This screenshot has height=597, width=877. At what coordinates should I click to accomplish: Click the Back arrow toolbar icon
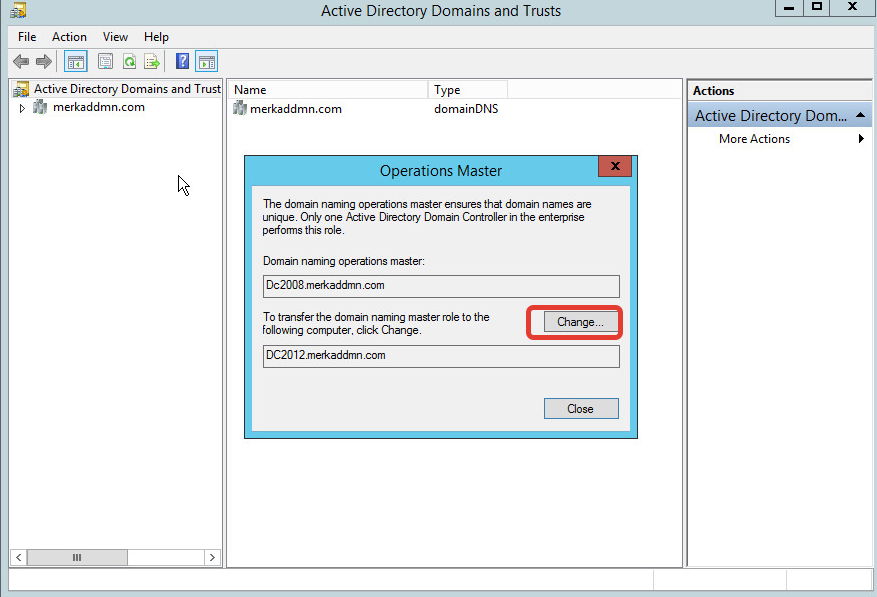[21, 61]
